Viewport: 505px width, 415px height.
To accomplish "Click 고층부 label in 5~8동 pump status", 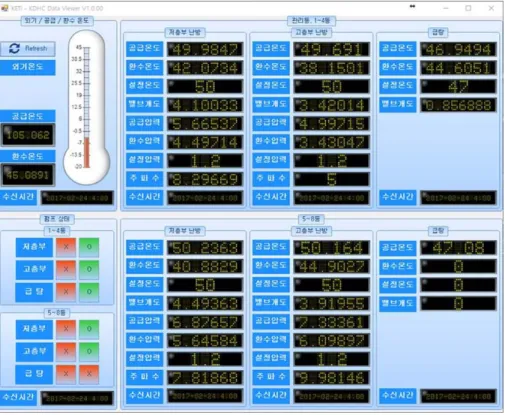I will click(x=34, y=351).
